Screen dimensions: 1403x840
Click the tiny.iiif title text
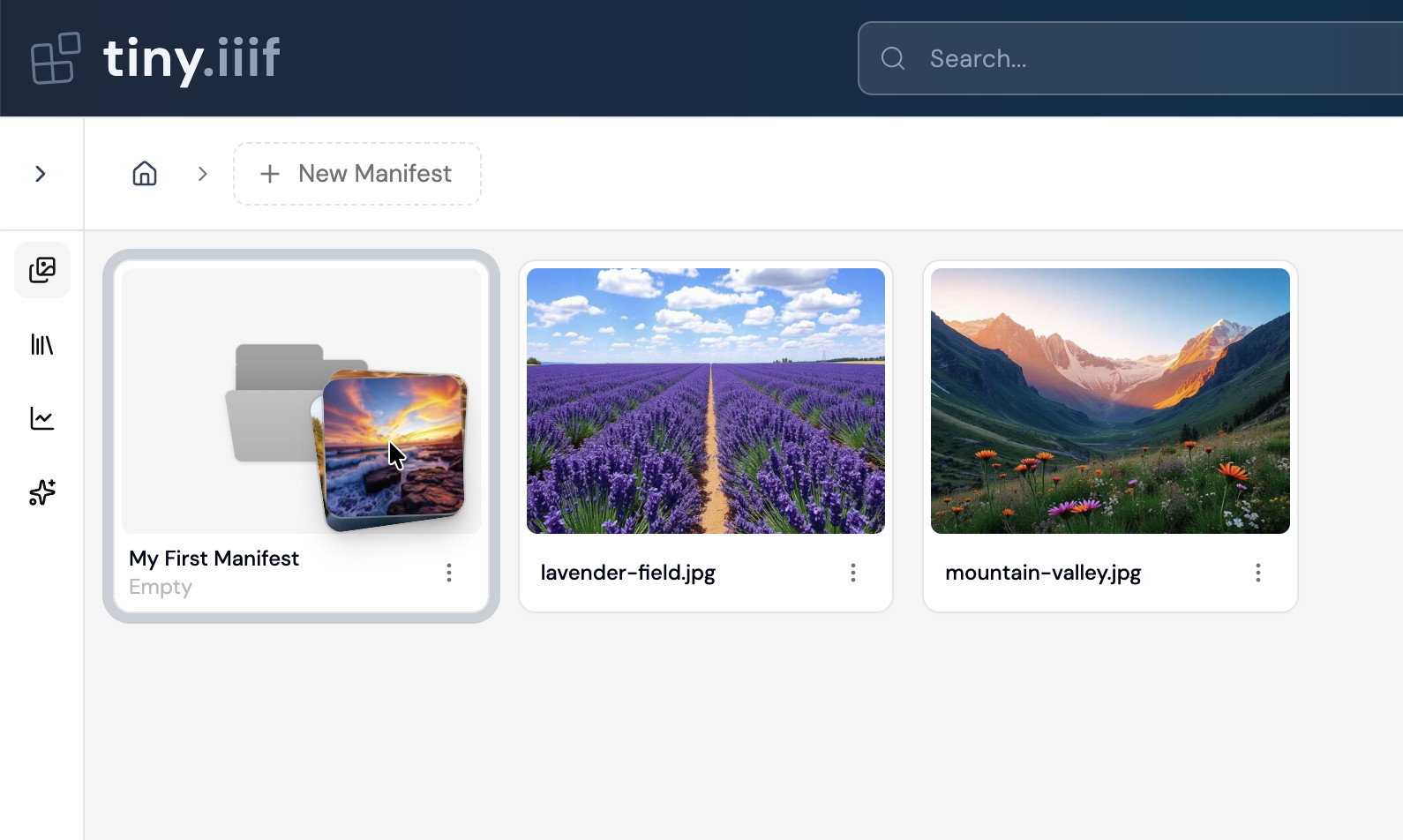pos(191,58)
